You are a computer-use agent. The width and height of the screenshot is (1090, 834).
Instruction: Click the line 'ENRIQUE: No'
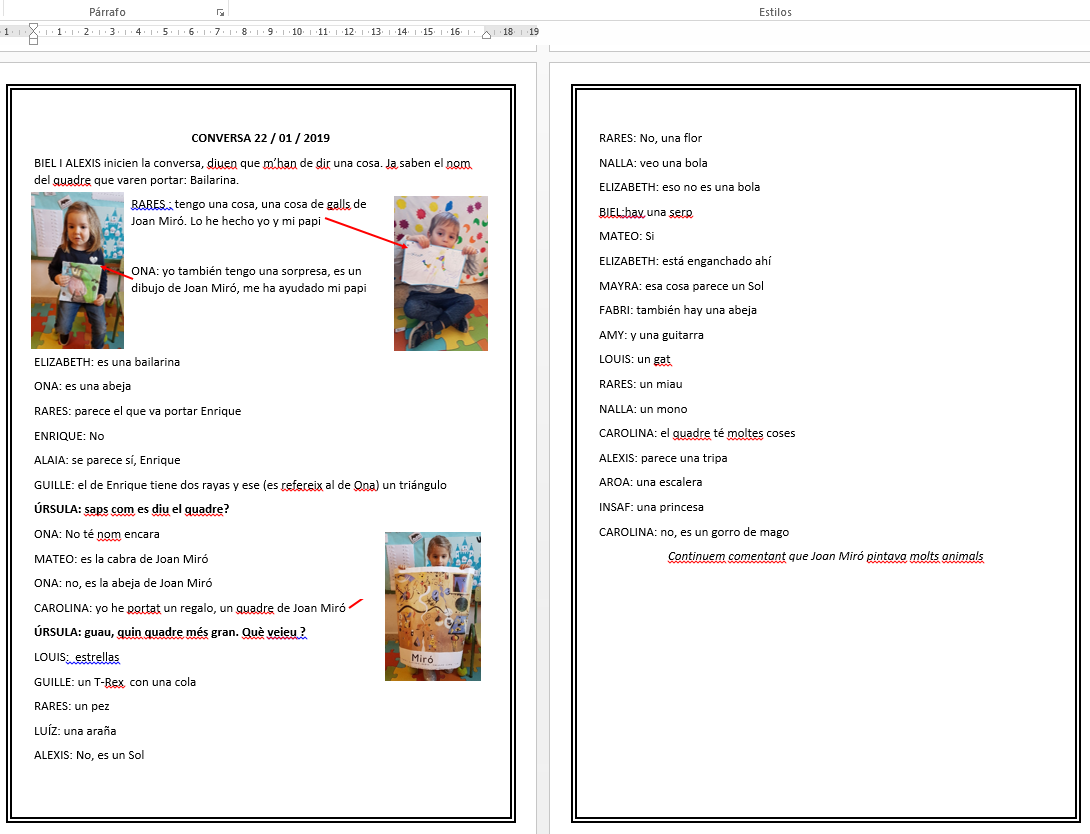(70, 436)
